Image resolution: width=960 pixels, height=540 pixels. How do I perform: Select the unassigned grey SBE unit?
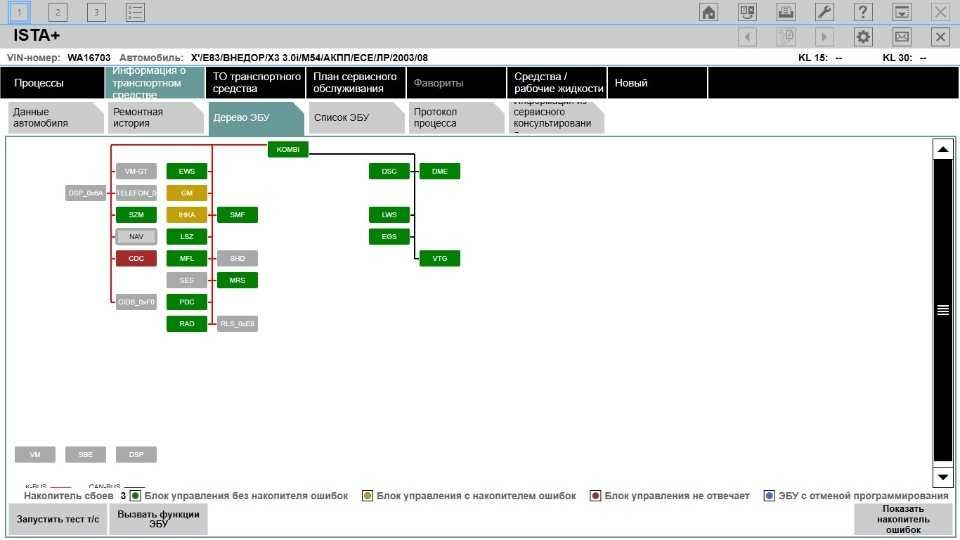[x=86, y=454]
